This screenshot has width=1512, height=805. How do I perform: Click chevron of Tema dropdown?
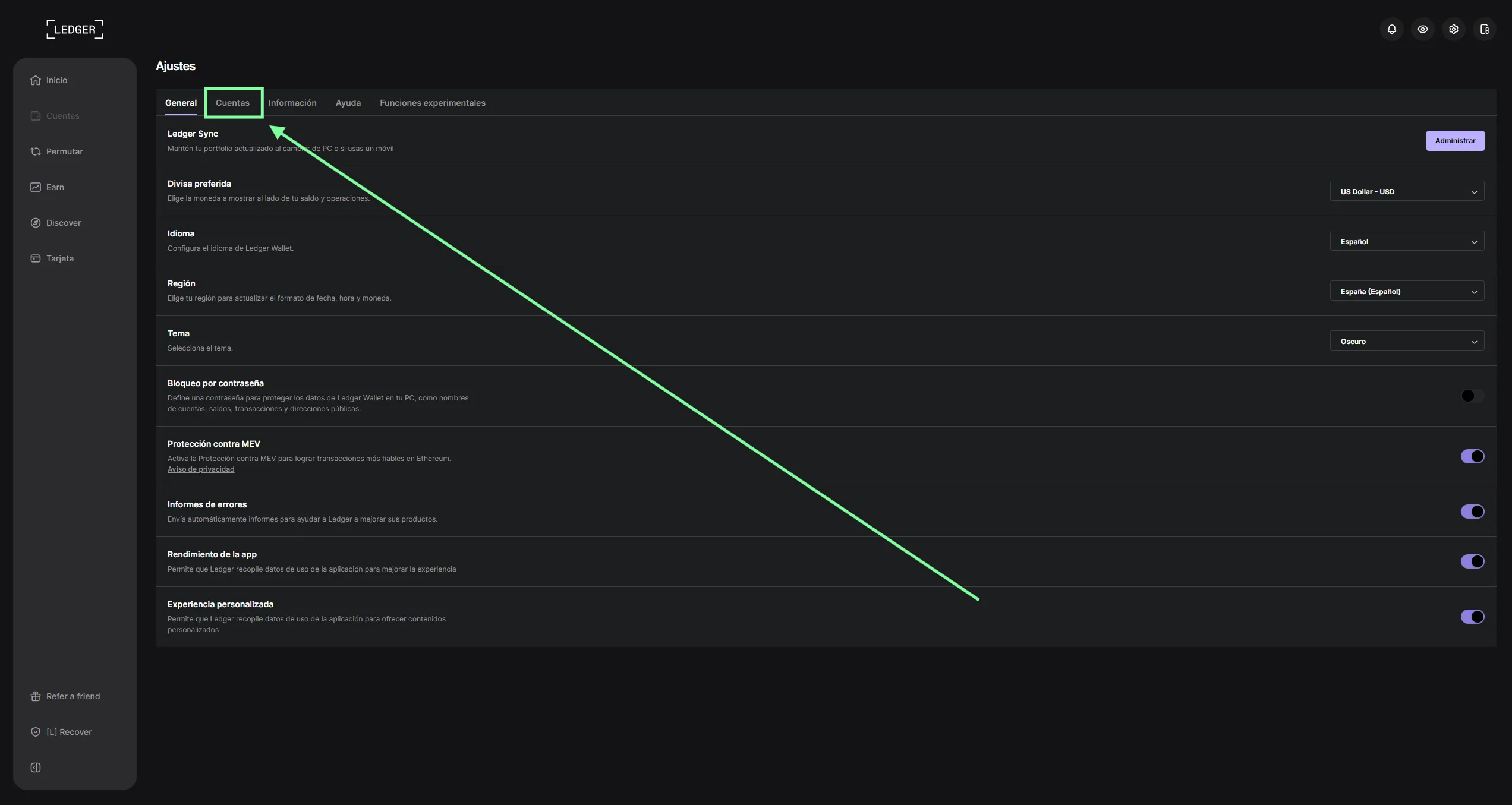click(x=1474, y=342)
